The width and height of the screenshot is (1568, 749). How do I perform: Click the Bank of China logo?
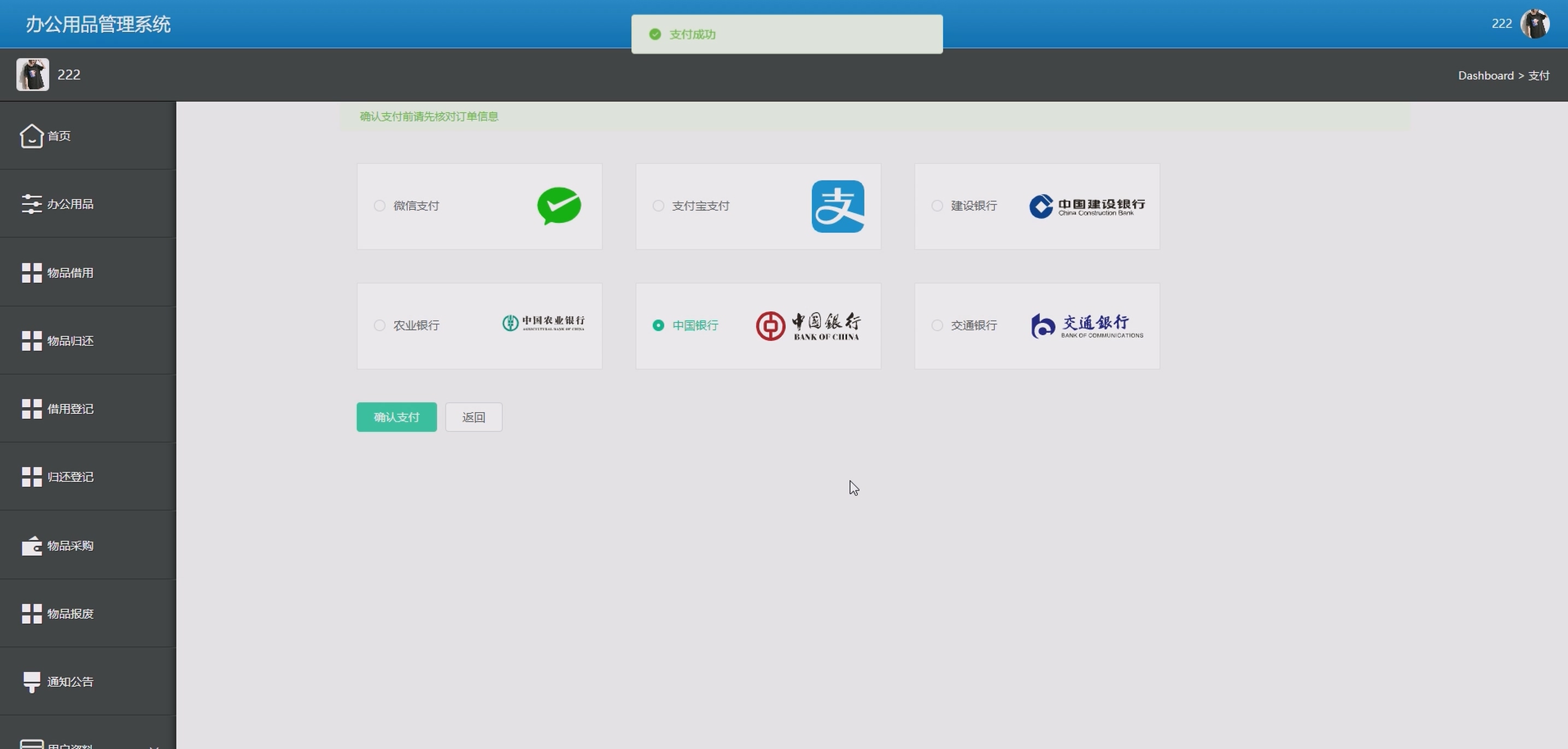(x=809, y=326)
